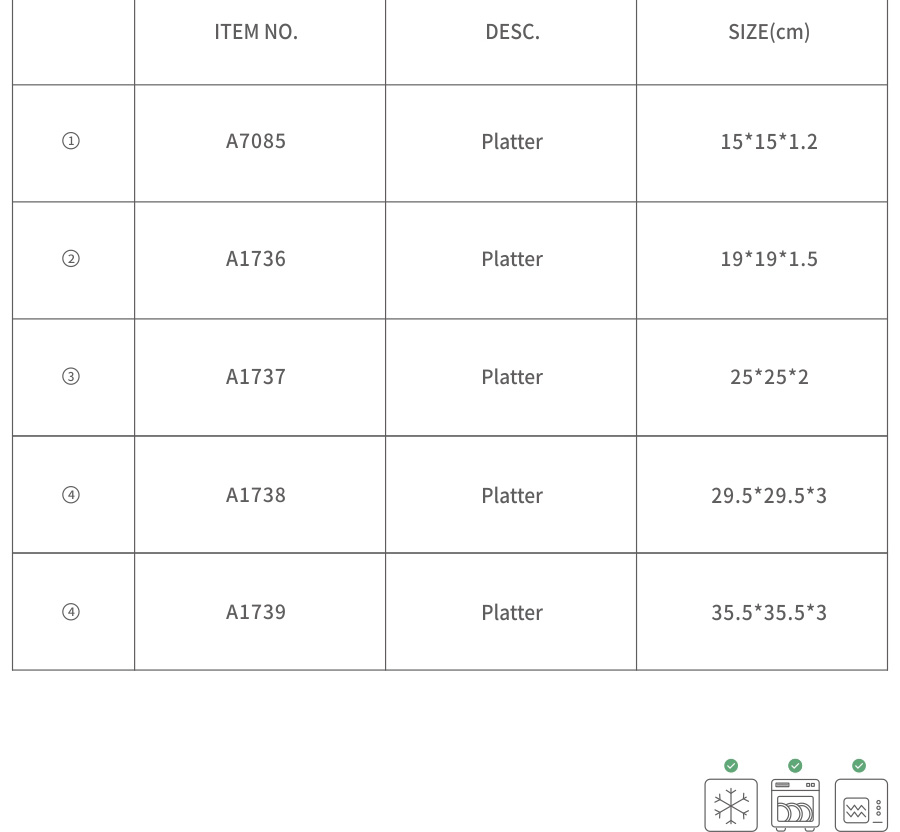Click the circled number 2 marker
Image resolution: width=900 pixels, height=832 pixels.
(x=71, y=259)
